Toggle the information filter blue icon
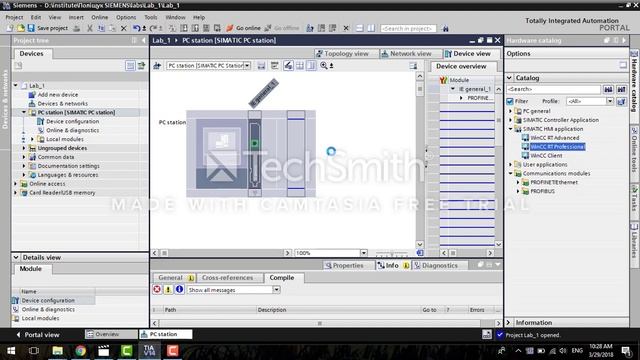 click(179, 289)
